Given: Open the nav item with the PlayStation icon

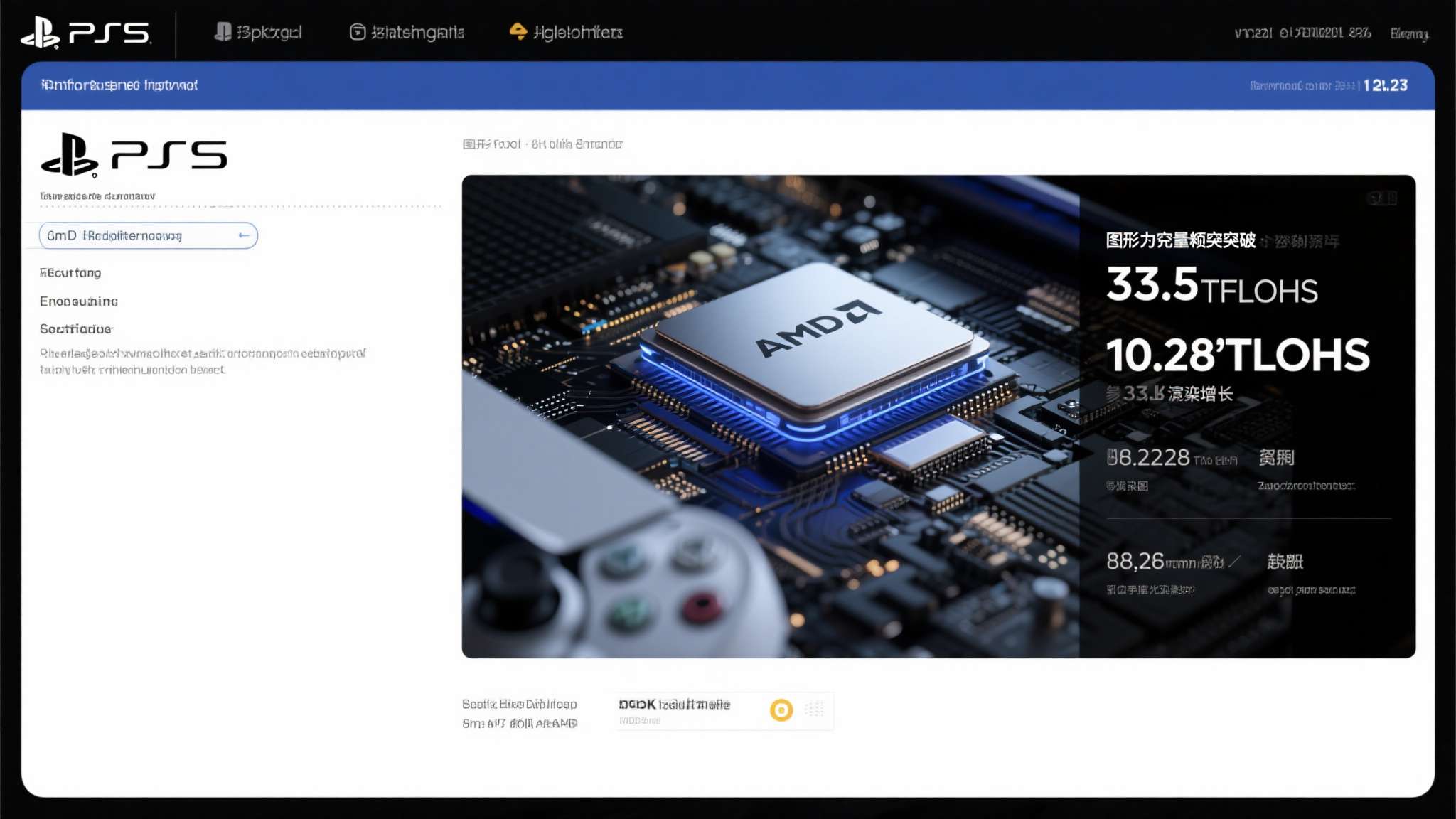Looking at the screenshot, I should pyautogui.click(x=258, y=32).
